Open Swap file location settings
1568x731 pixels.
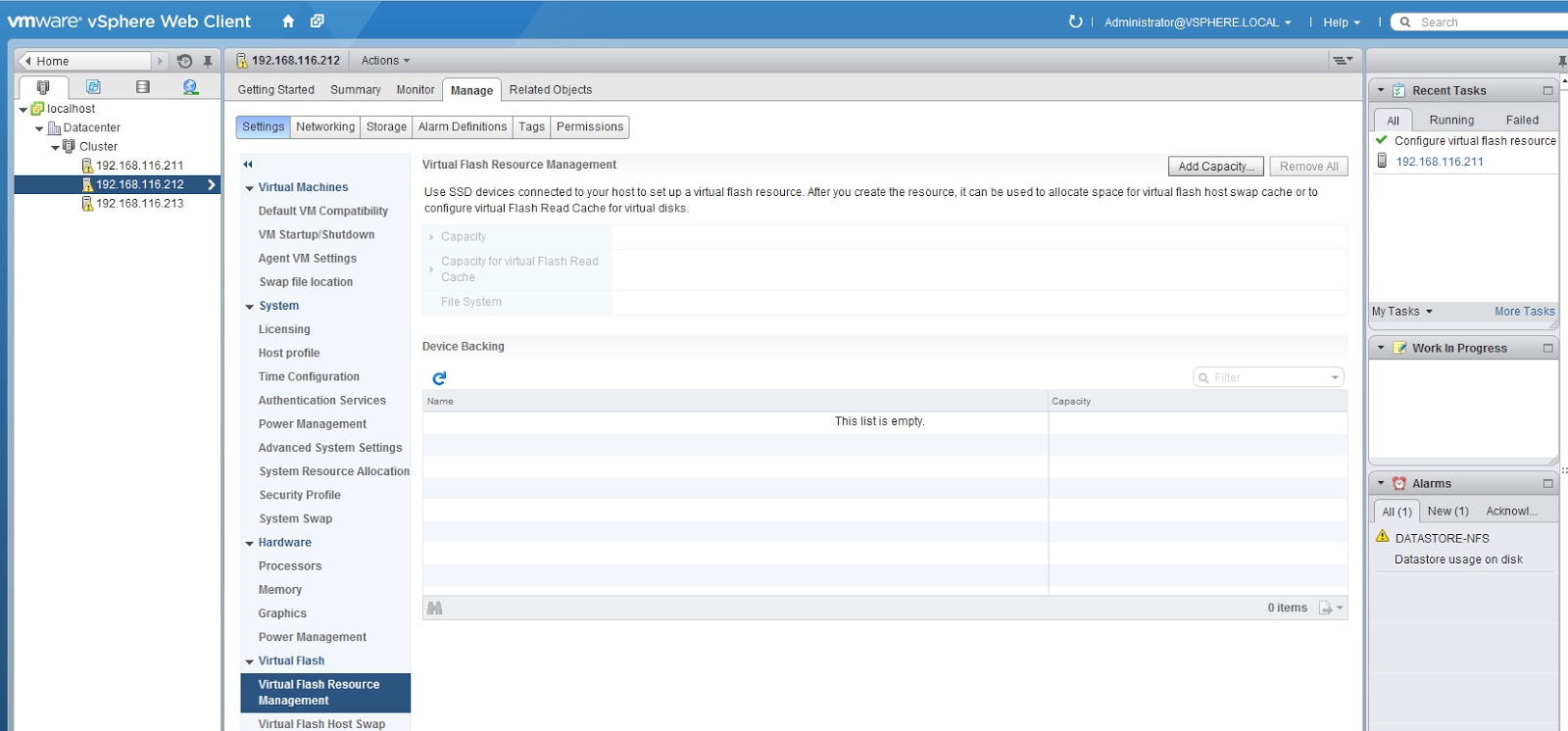pos(306,282)
